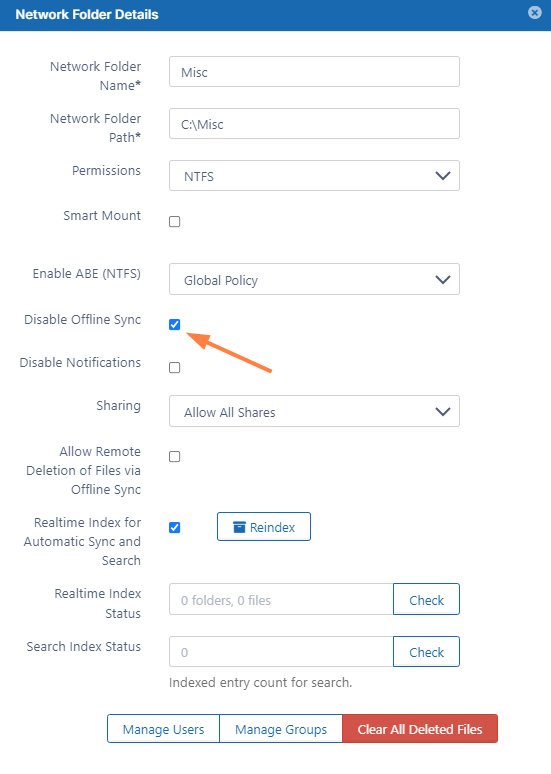Click the Realtime Index Status field

(x=281, y=599)
